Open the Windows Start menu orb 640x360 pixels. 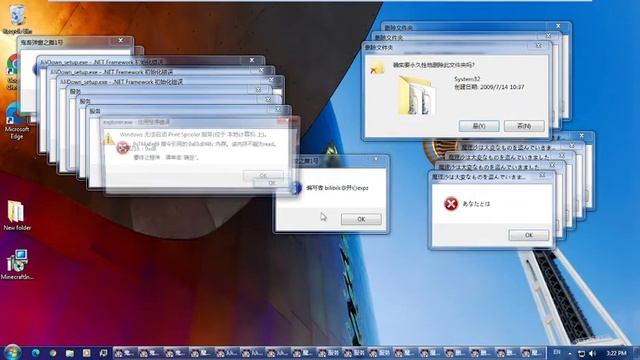click(x=13, y=352)
